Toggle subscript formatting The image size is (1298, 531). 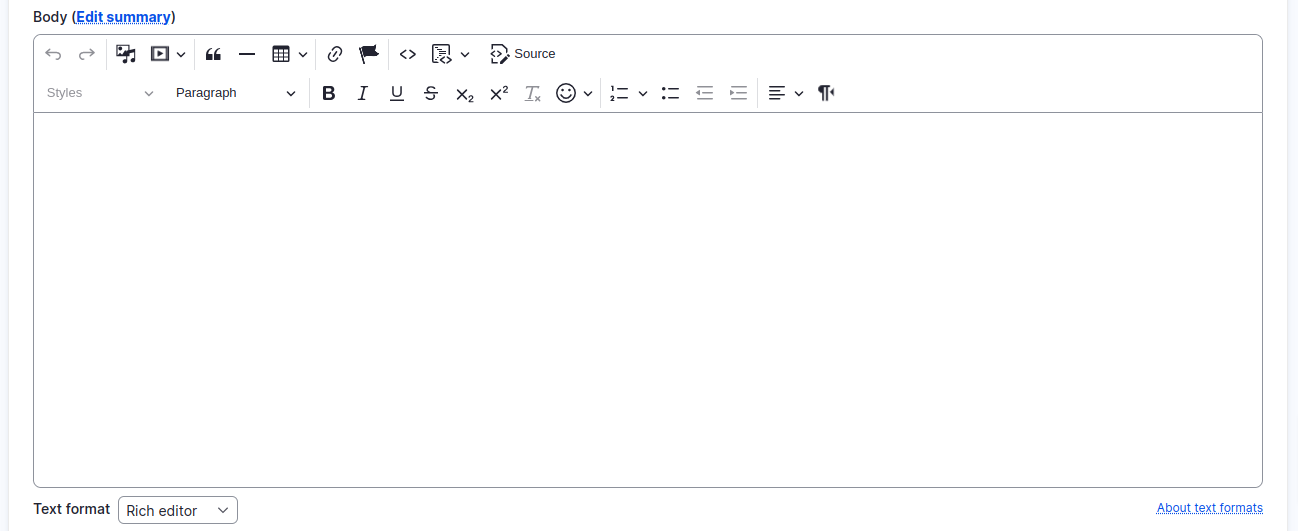coord(465,93)
